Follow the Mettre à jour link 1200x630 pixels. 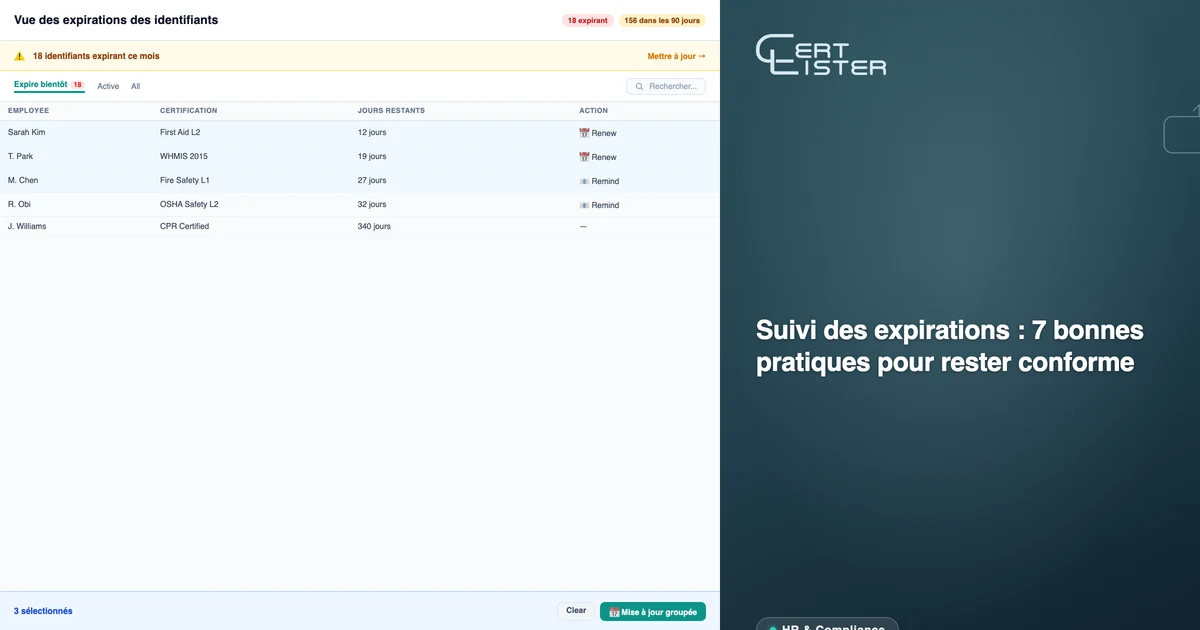677,56
